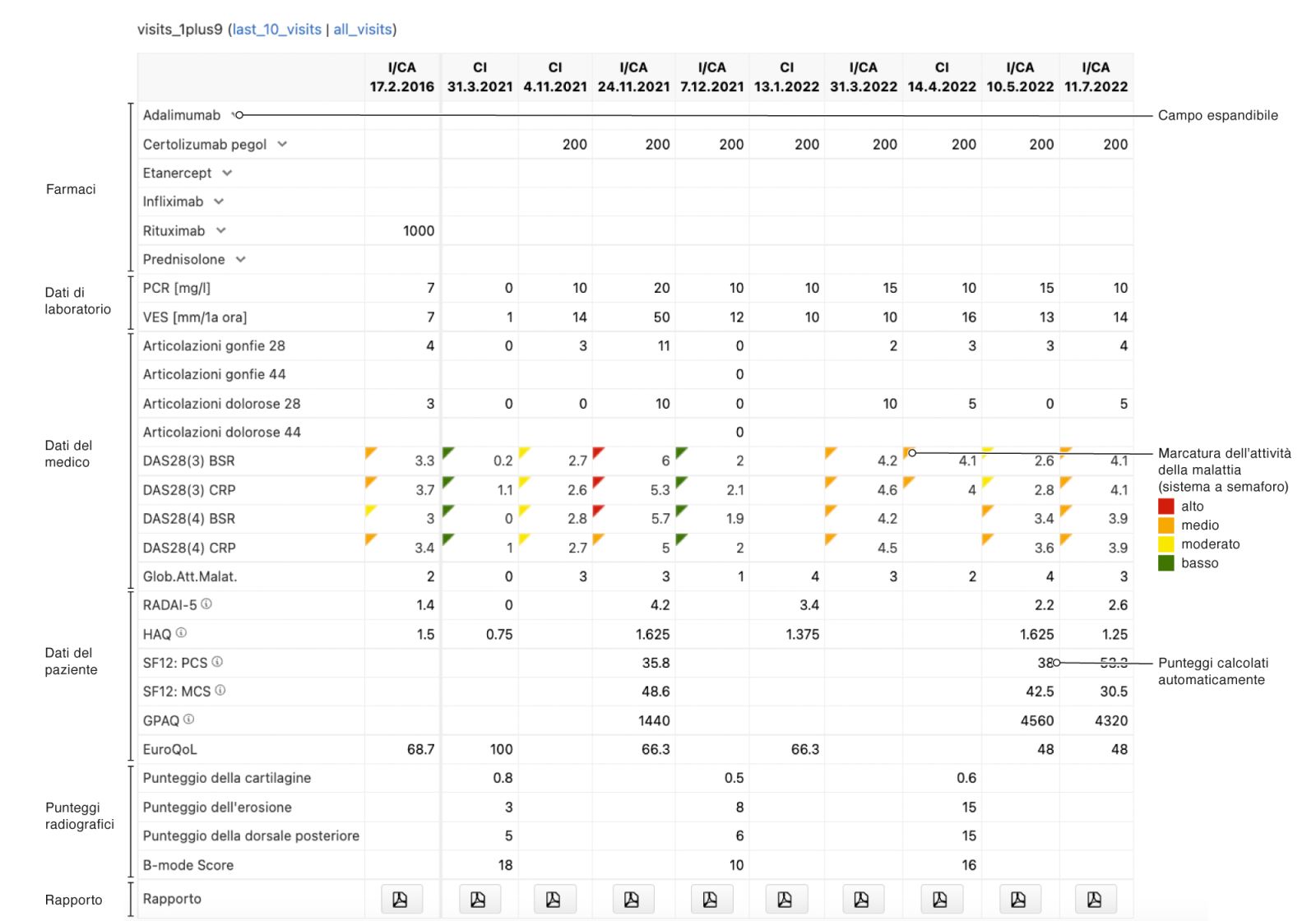Open PDF report for 31.3.2022 visit

(x=862, y=899)
